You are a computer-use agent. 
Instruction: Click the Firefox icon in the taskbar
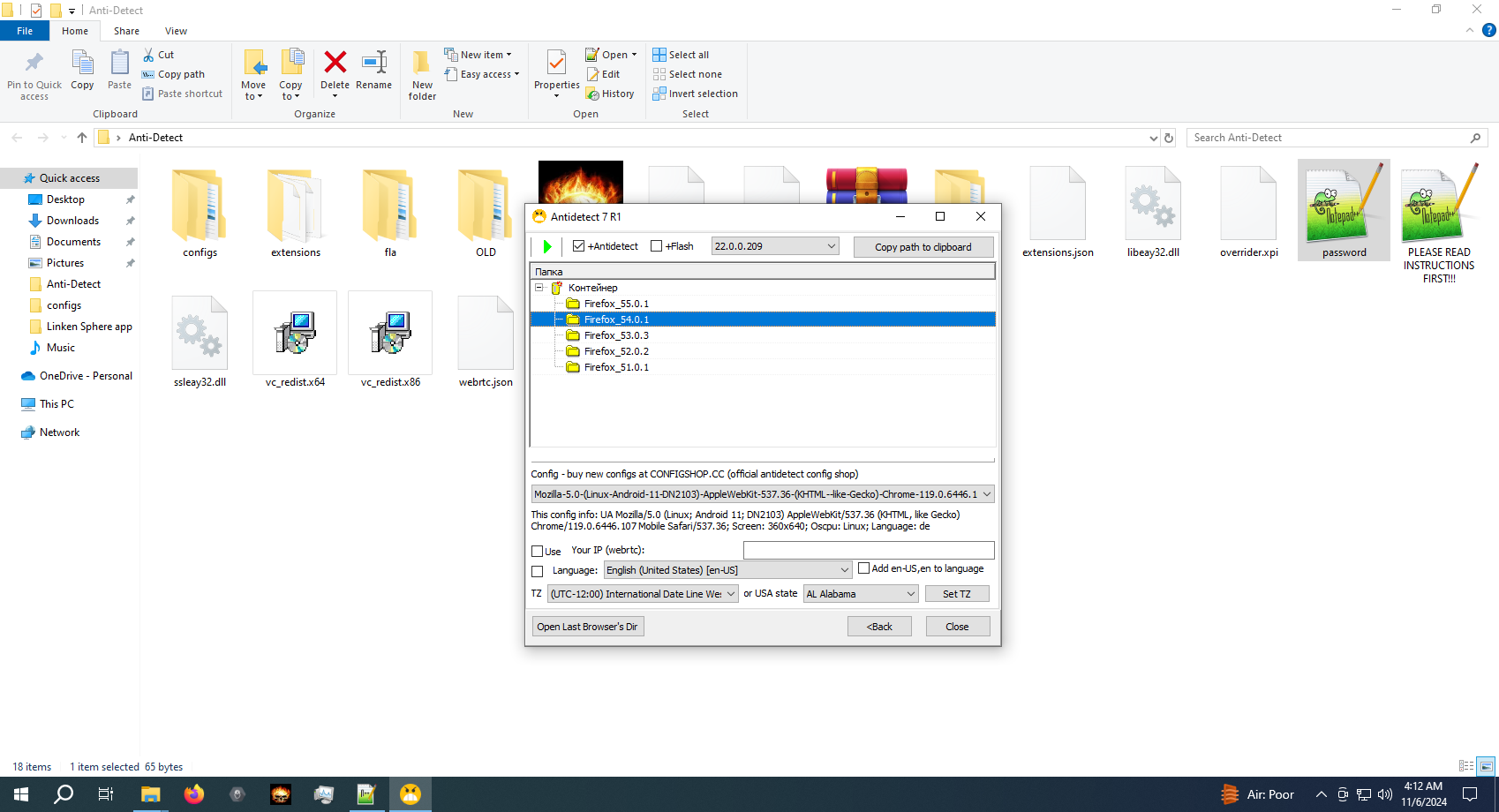pos(193,794)
